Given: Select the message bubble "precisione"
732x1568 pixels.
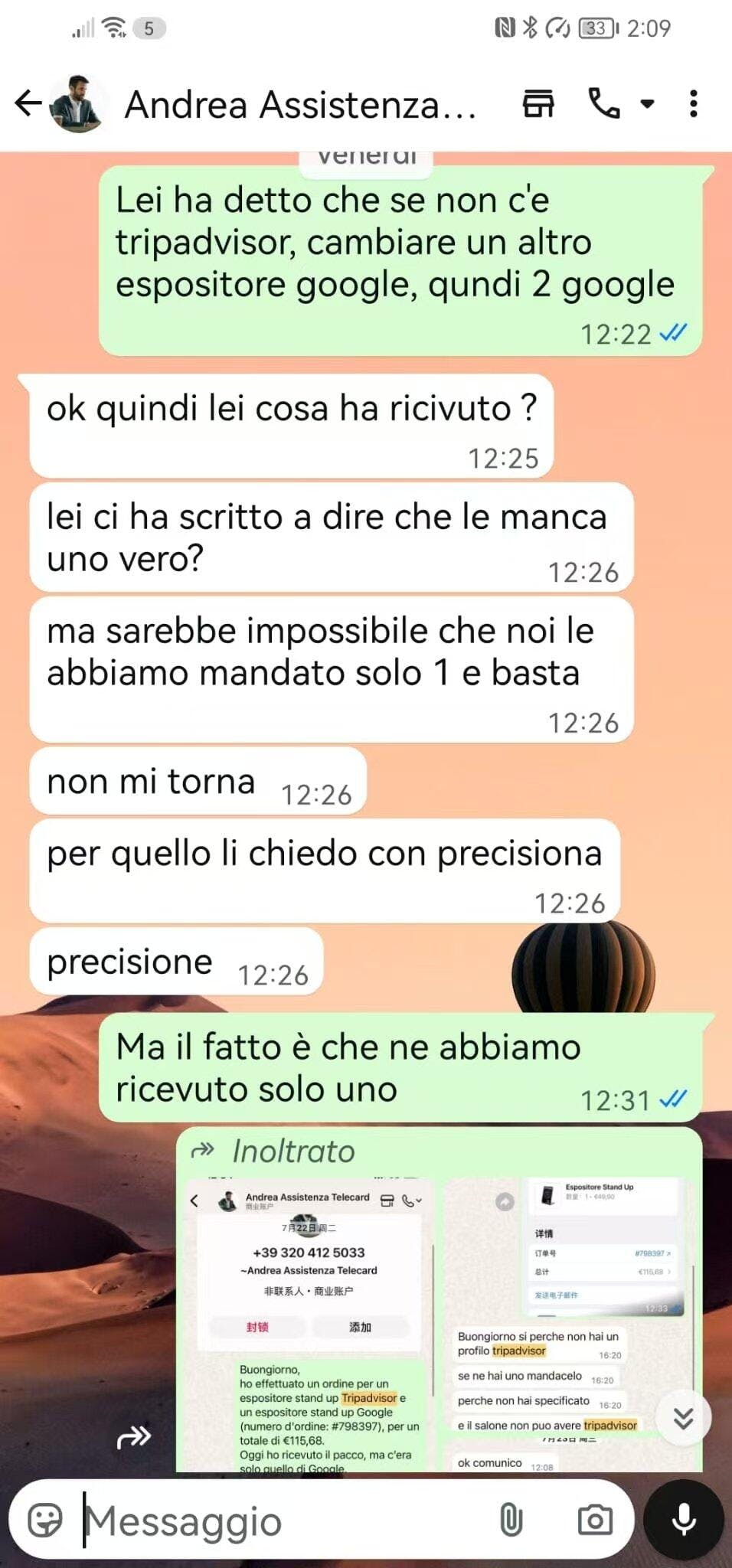Looking at the screenshot, I should point(176,962).
